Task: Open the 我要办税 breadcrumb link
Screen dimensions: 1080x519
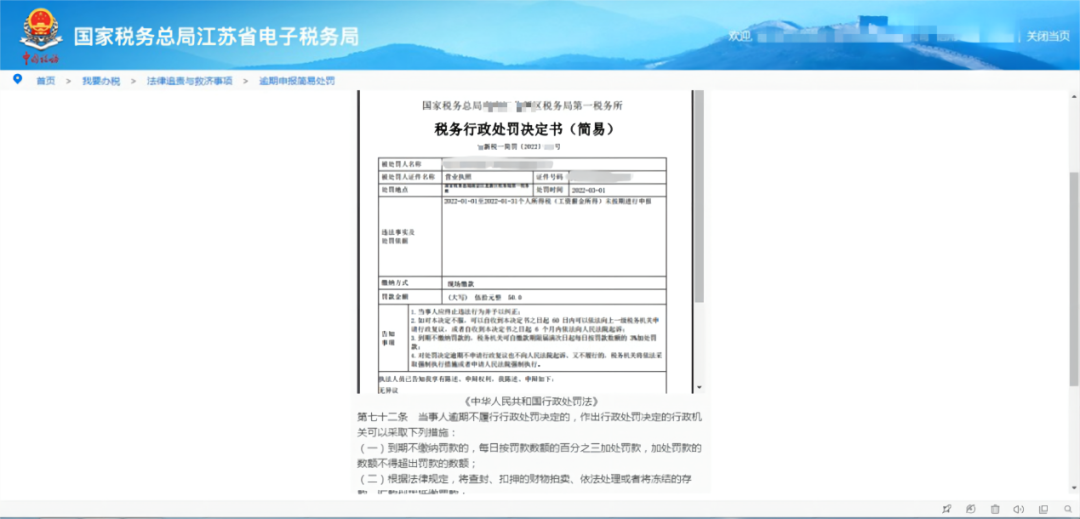Action: [x=101, y=81]
